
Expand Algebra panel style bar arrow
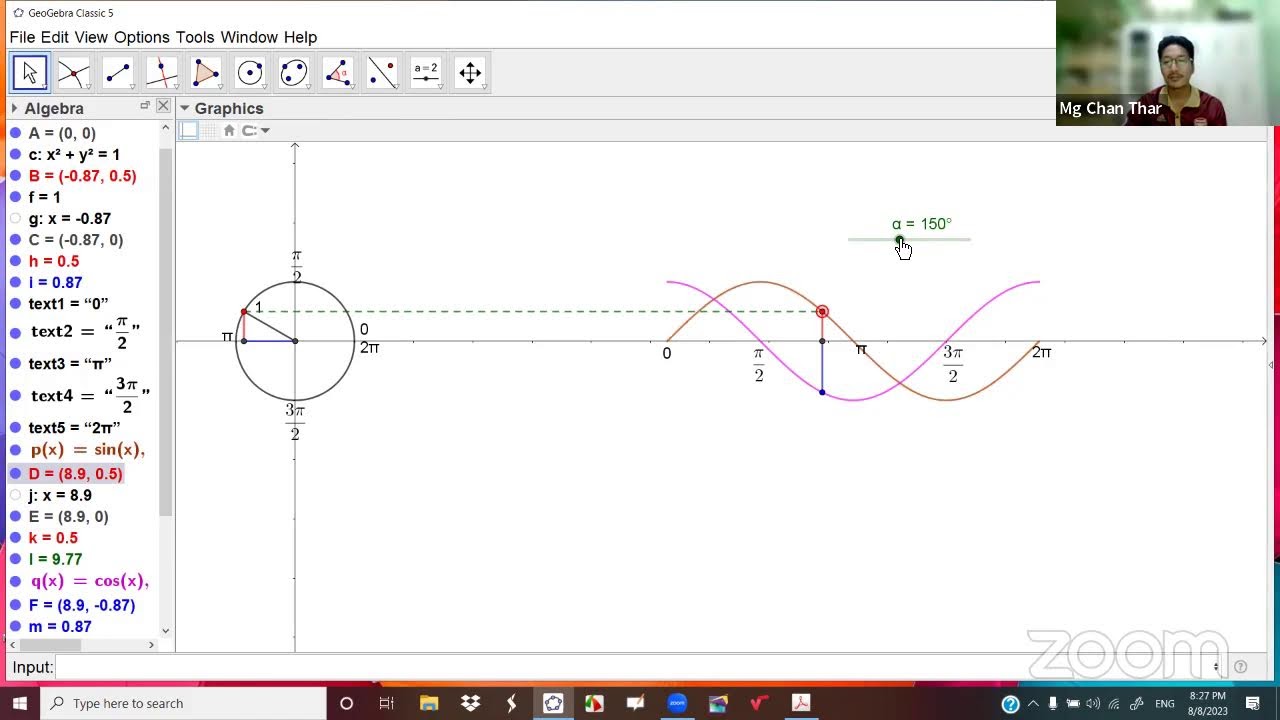14,108
